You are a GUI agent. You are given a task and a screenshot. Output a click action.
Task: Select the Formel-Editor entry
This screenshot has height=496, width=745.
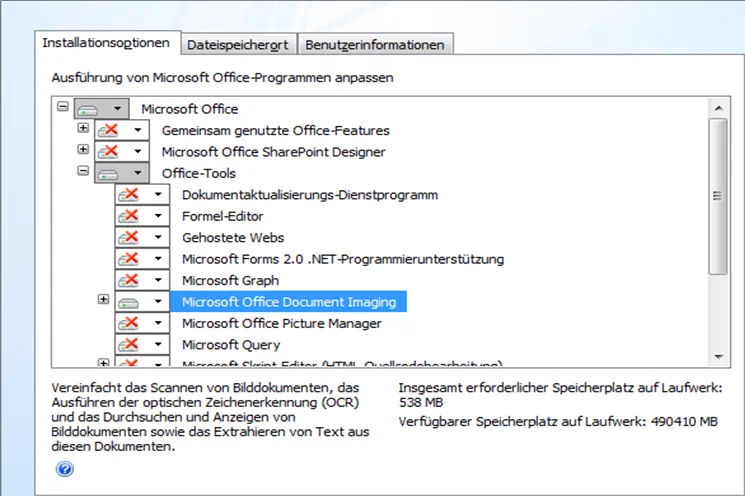click(x=222, y=216)
